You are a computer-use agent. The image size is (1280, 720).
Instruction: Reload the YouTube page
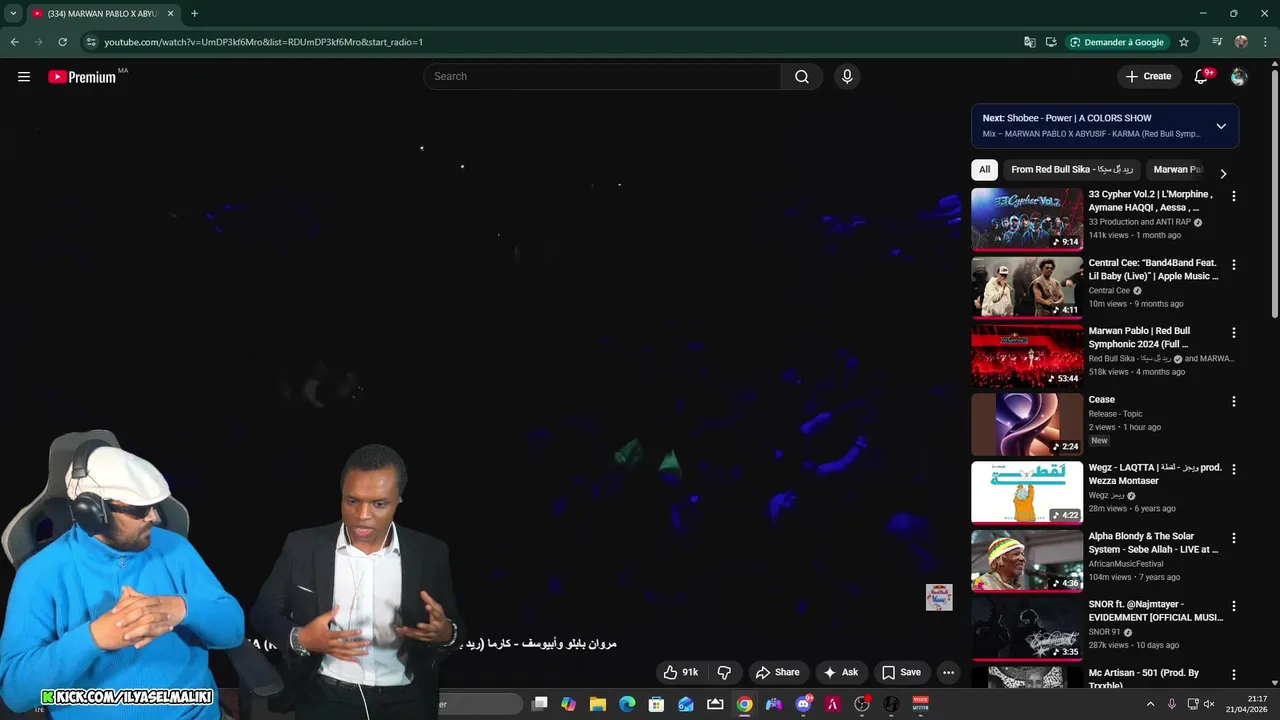[x=62, y=42]
